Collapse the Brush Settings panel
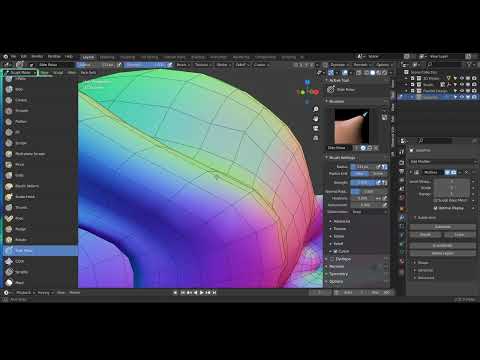480x360 pixels. pyautogui.click(x=341, y=157)
